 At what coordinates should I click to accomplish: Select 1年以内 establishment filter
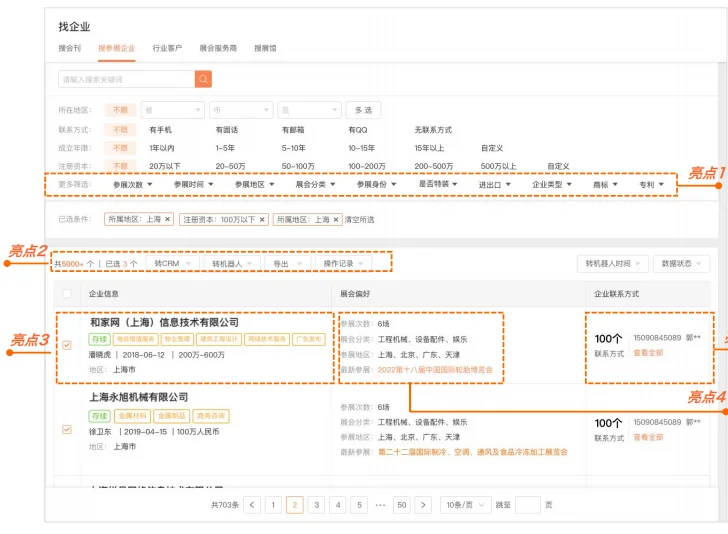pyautogui.click(x=162, y=148)
